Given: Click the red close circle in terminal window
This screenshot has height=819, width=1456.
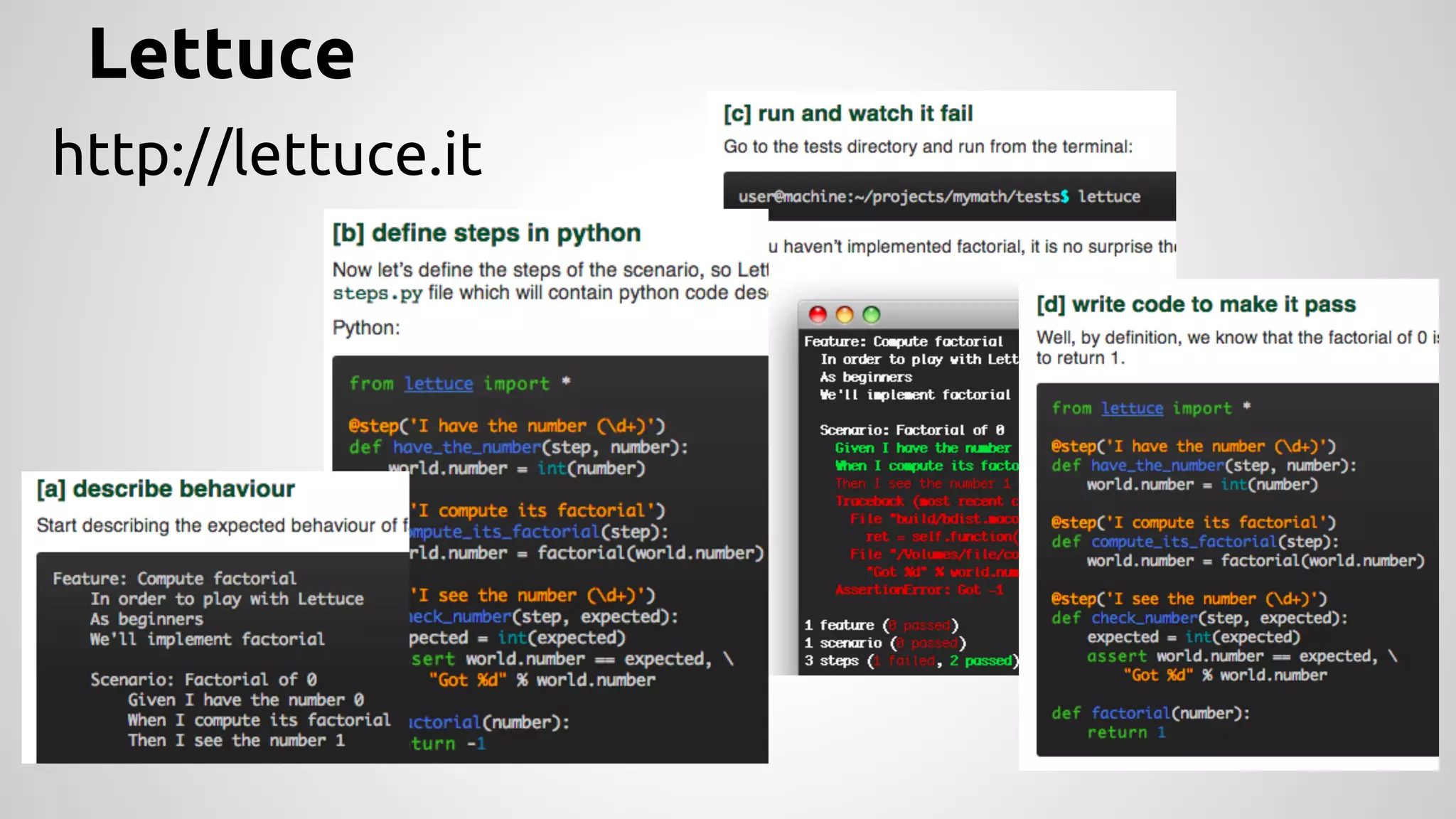Looking at the screenshot, I should [x=818, y=315].
